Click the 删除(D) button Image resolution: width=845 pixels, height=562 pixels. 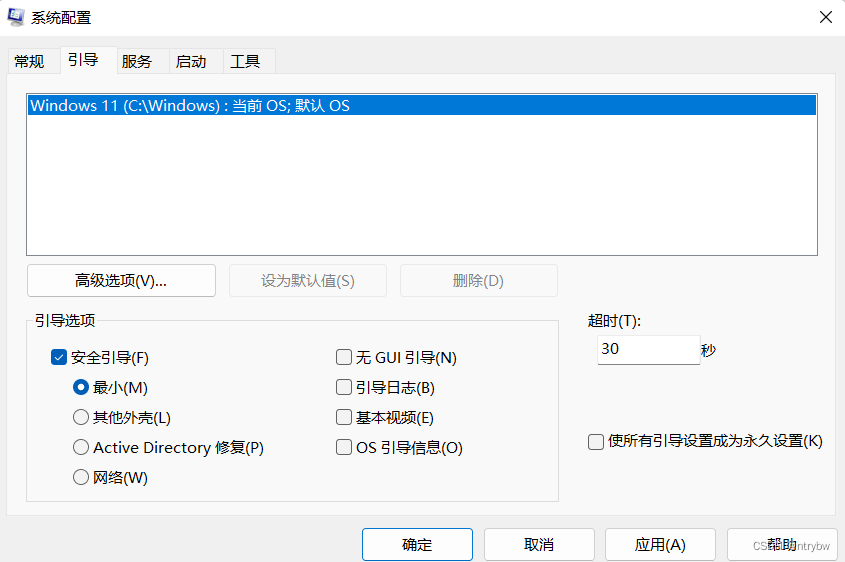point(479,281)
